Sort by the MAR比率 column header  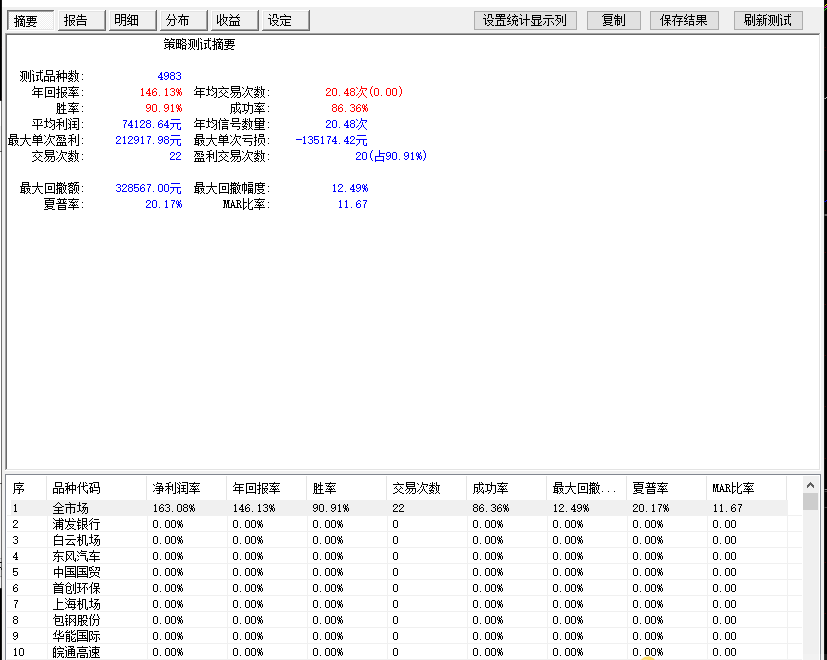[x=746, y=488]
